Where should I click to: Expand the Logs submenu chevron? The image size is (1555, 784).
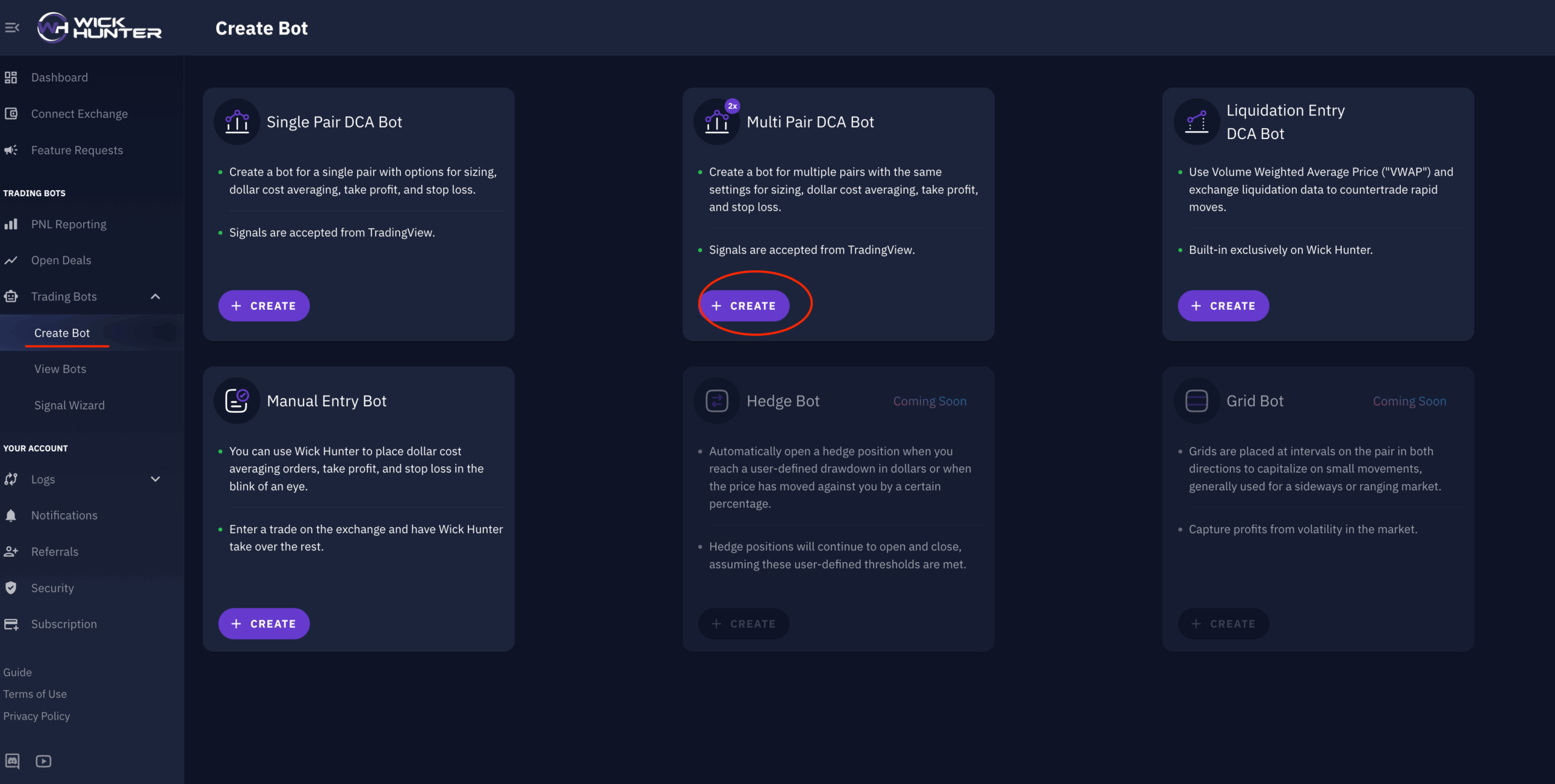[x=155, y=479]
